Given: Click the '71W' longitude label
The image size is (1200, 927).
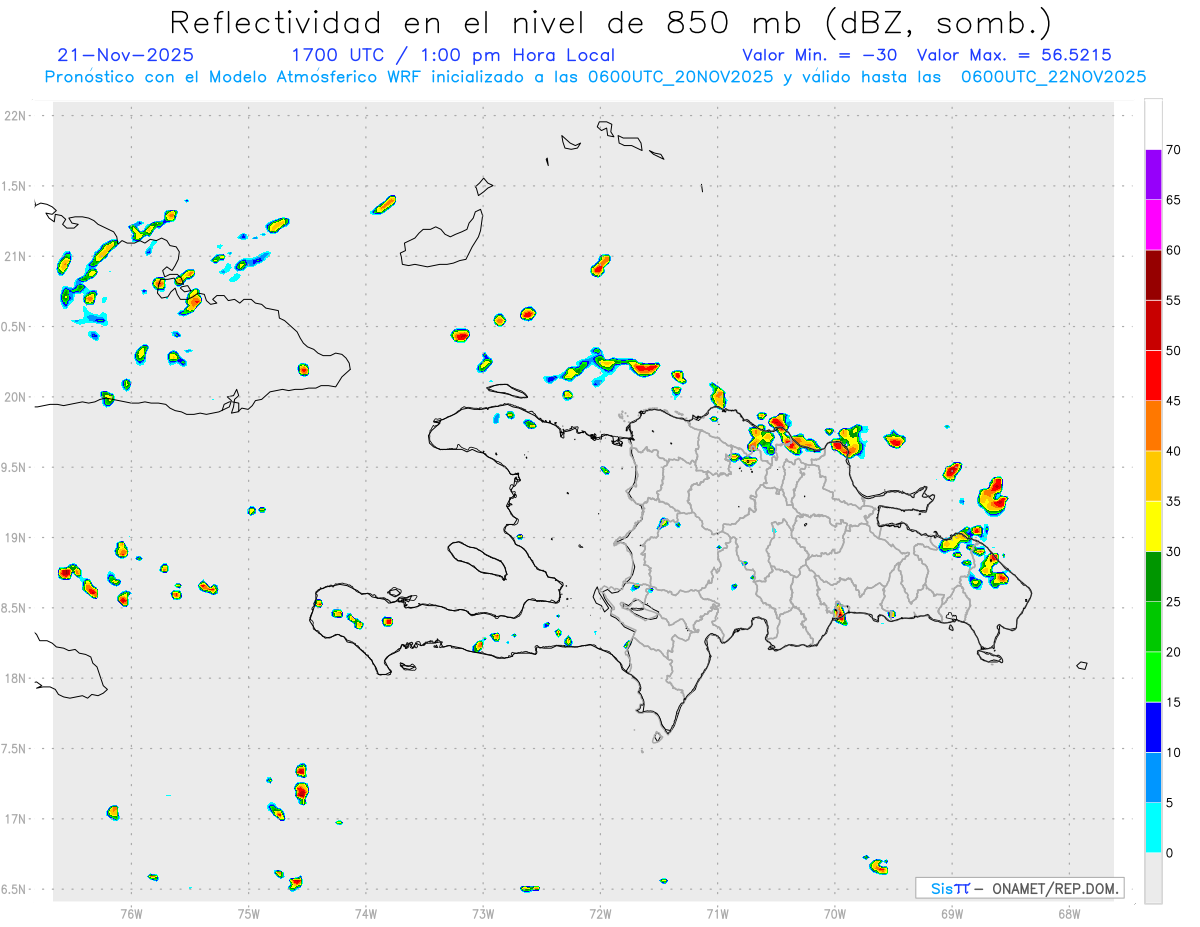Looking at the screenshot, I should [717, 913].
